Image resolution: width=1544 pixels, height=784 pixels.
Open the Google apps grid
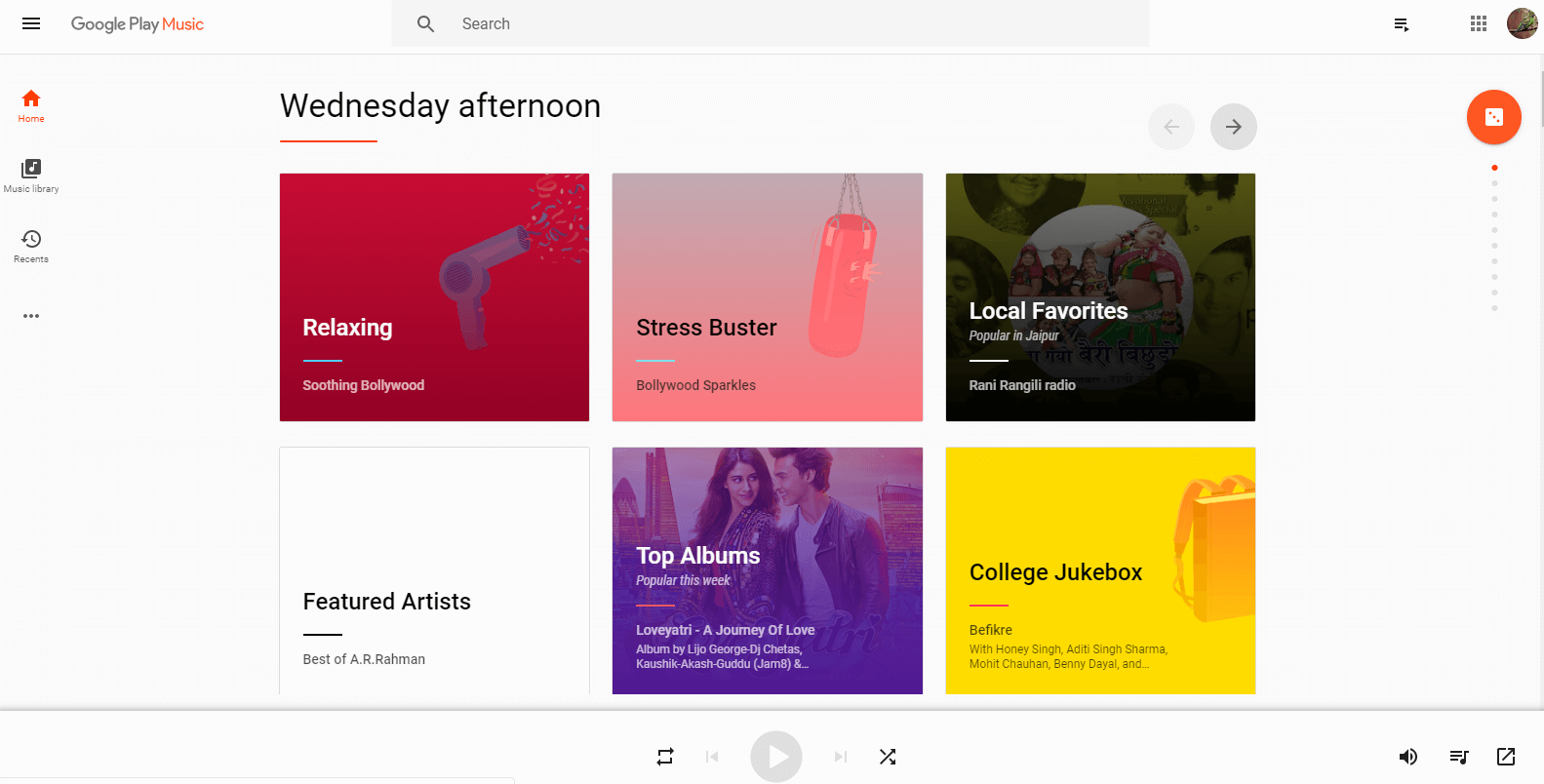[x=1479, y=23]
